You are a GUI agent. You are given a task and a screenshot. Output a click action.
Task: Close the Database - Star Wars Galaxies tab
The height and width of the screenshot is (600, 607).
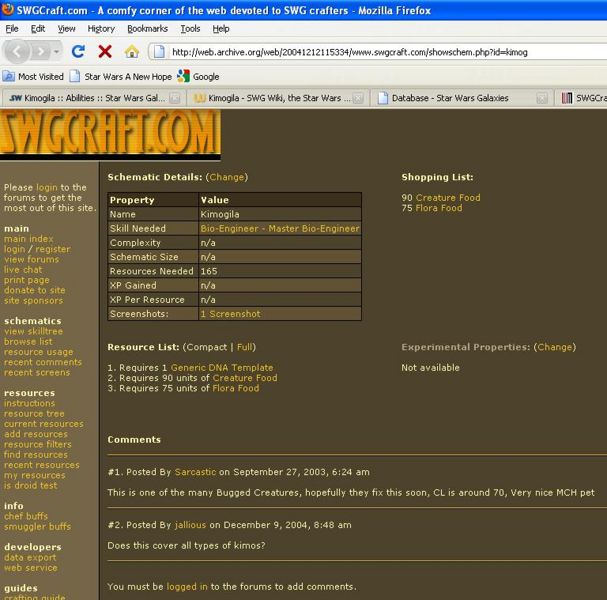pyautogui.click(x=541, y=99)
